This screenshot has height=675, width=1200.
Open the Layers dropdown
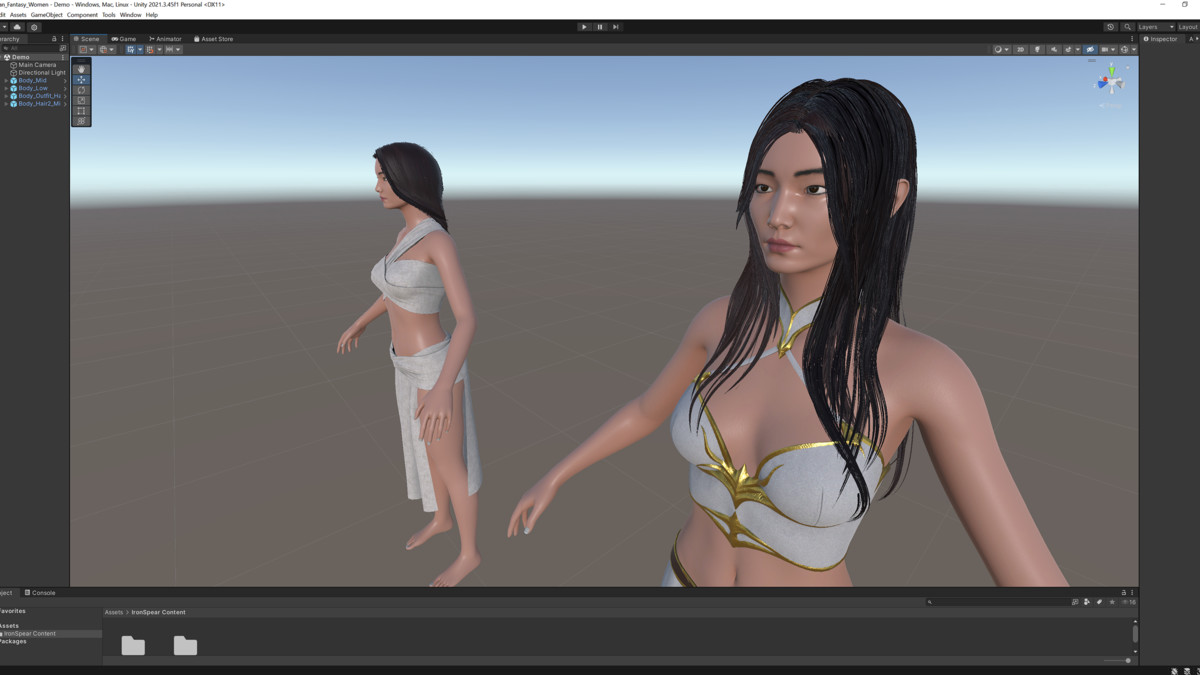coord(1156,27)
